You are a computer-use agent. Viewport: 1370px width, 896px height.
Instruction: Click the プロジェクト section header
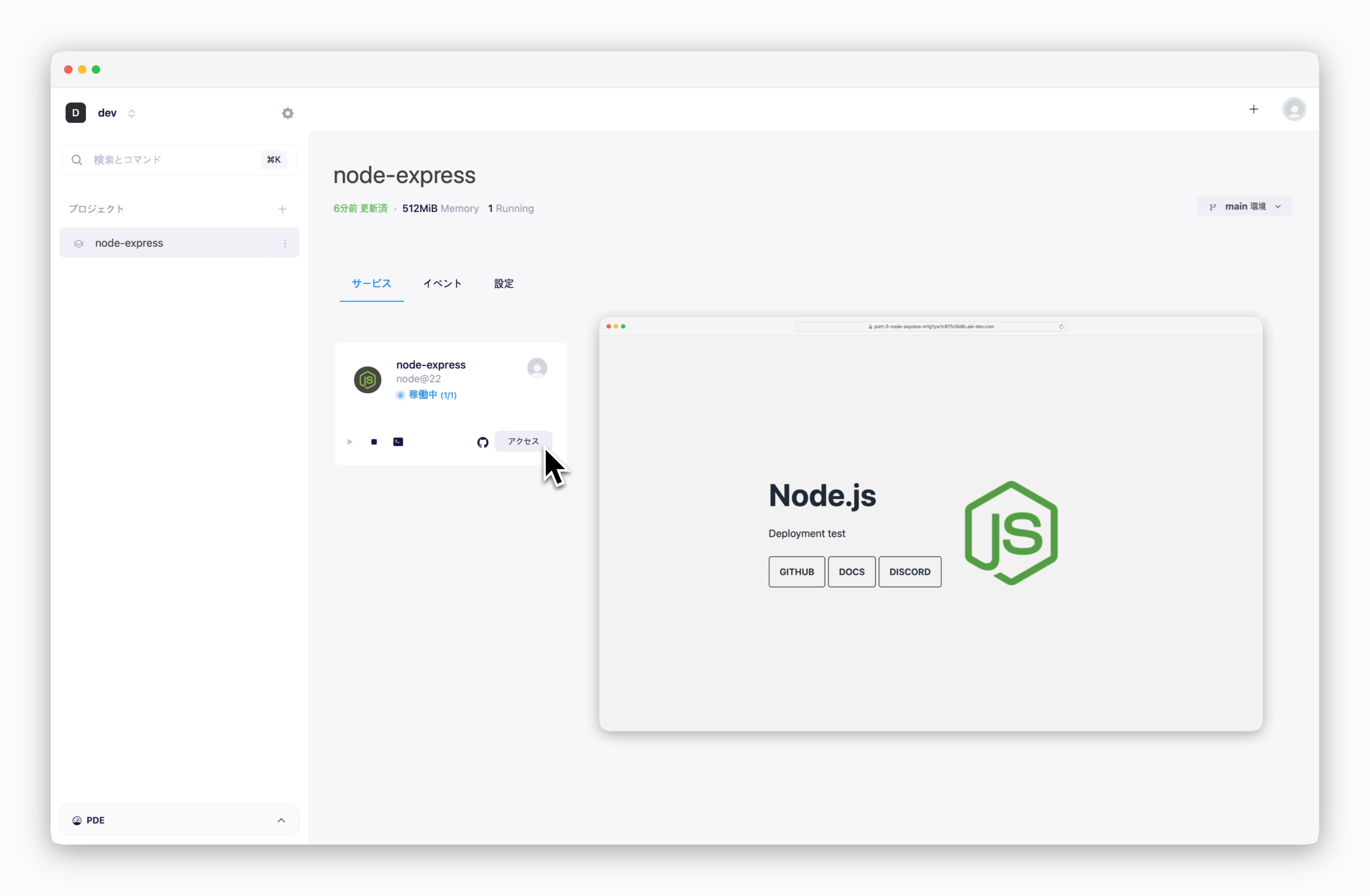pos(96,209)
